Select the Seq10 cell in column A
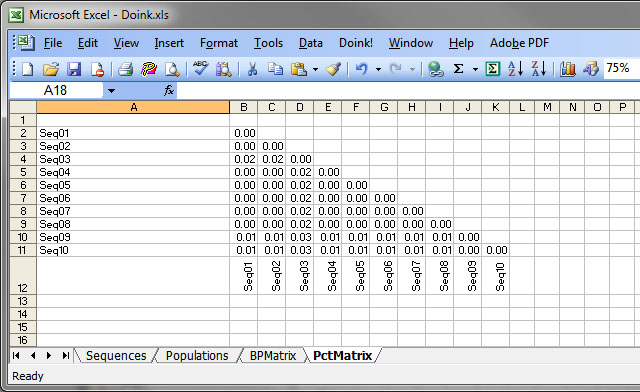The width and height of the screenshot is (640, 392). click(133, 250)
